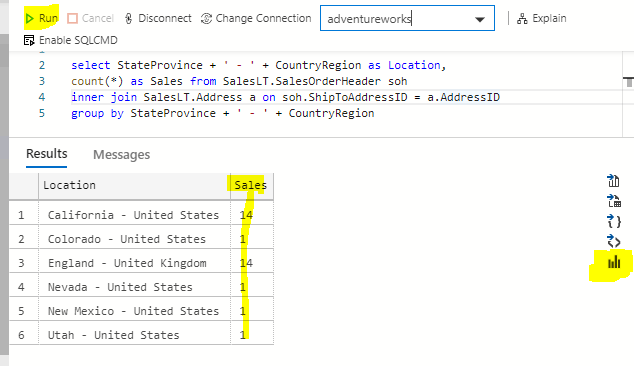Run the SQL query
Viewport: 634px width, 366px height.
click(42, 18)
